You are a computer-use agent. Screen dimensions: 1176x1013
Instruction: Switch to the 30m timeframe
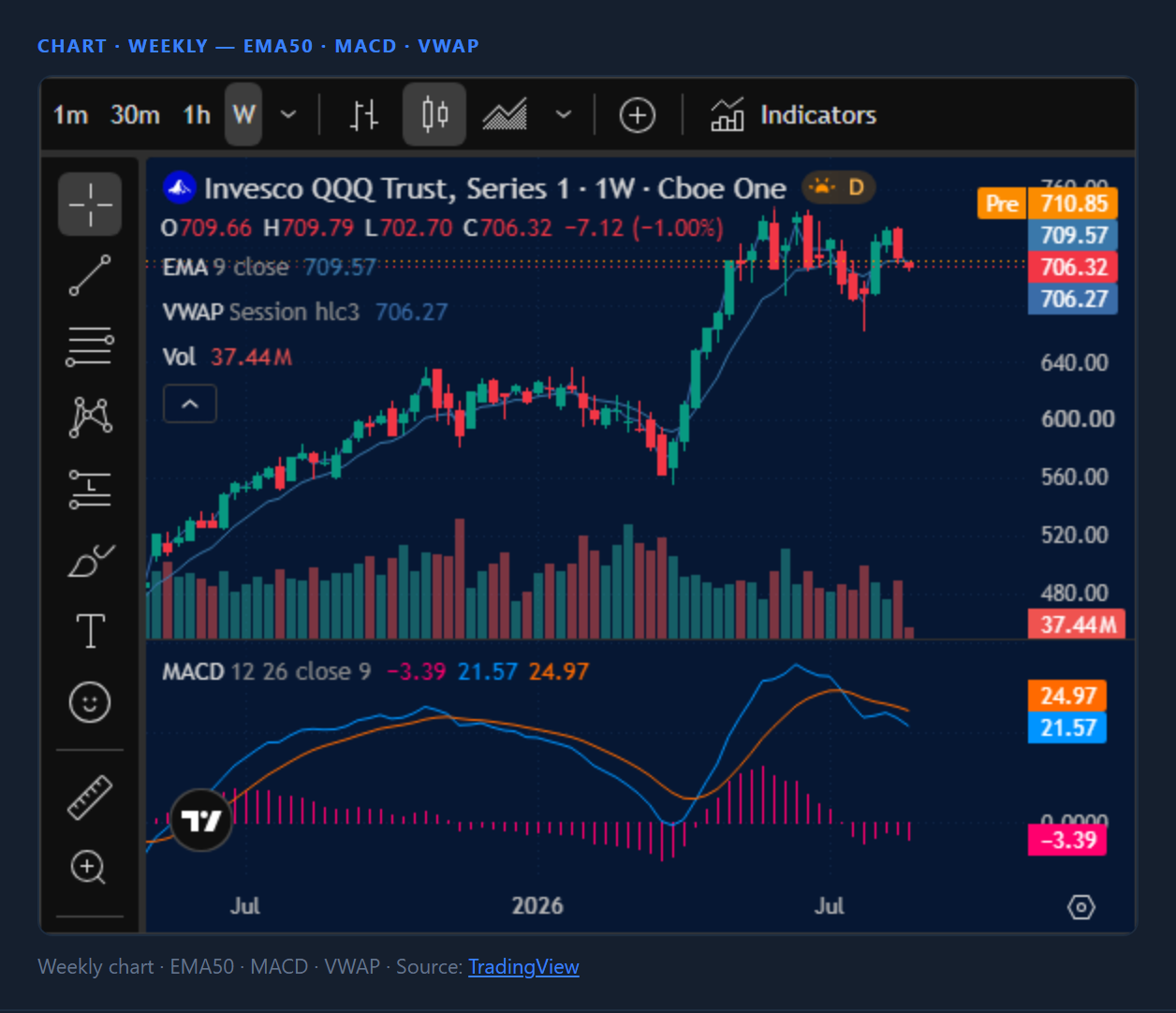pyautogui.click(x=135, y=115)
